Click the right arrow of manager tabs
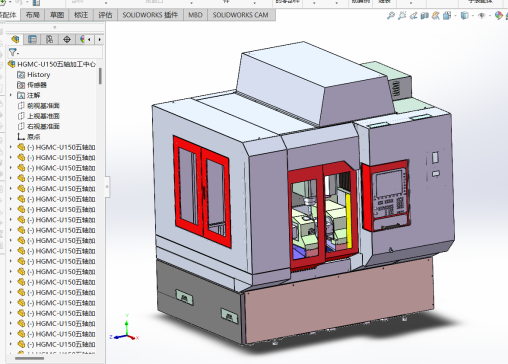This screenshot has width=508, height=364. coord(99,39)
